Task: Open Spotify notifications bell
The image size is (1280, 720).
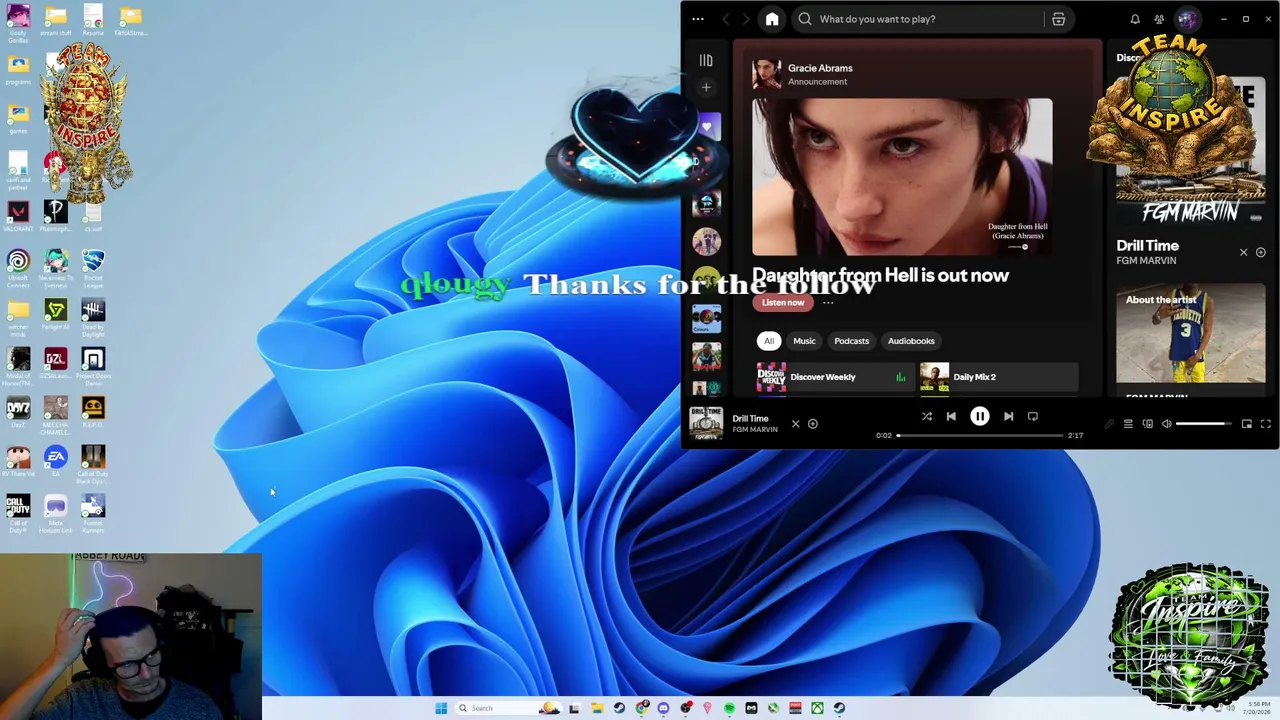Action: pyautogui.click(x=1135, y=19)
